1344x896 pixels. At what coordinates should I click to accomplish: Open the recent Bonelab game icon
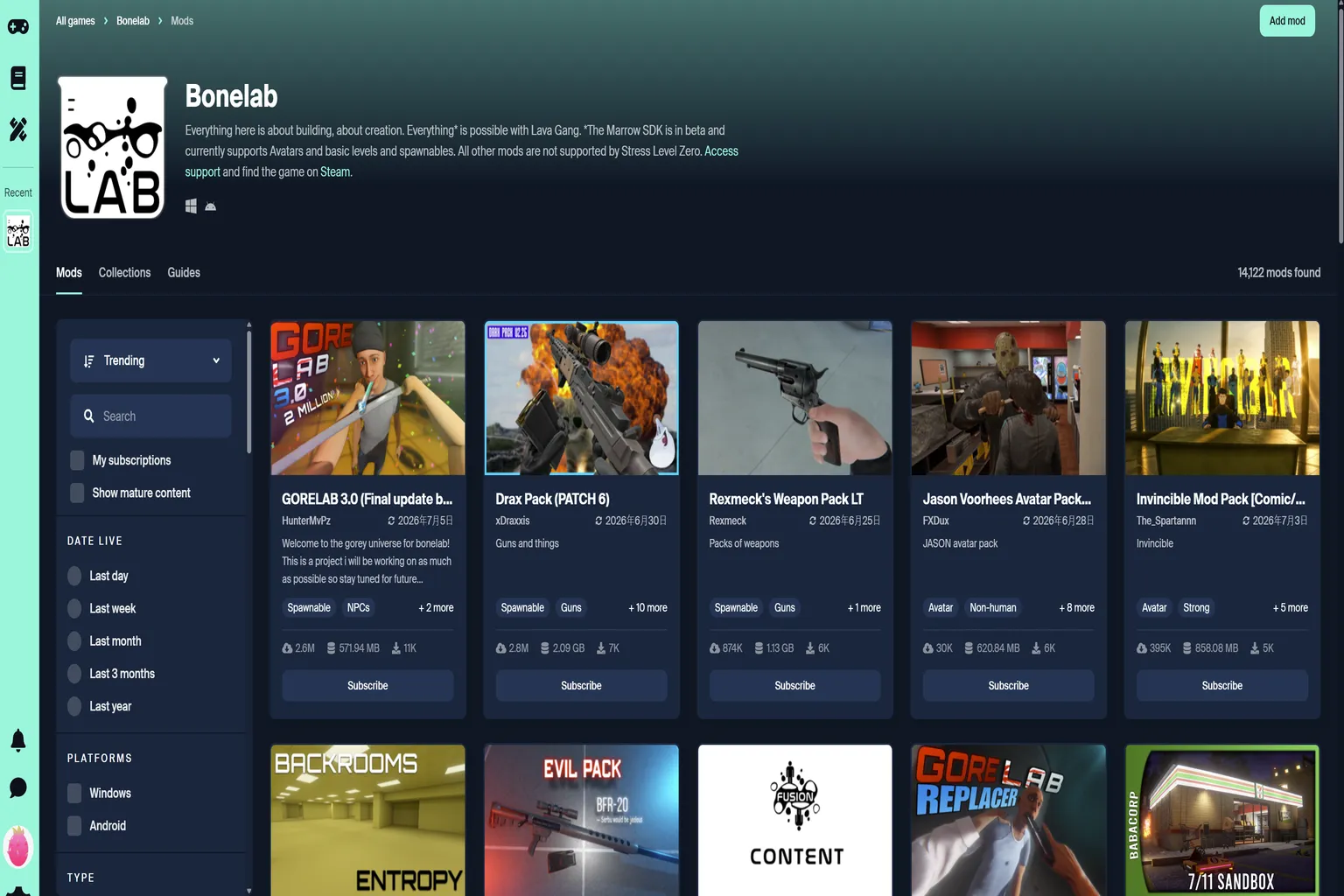tap(18, 233)
